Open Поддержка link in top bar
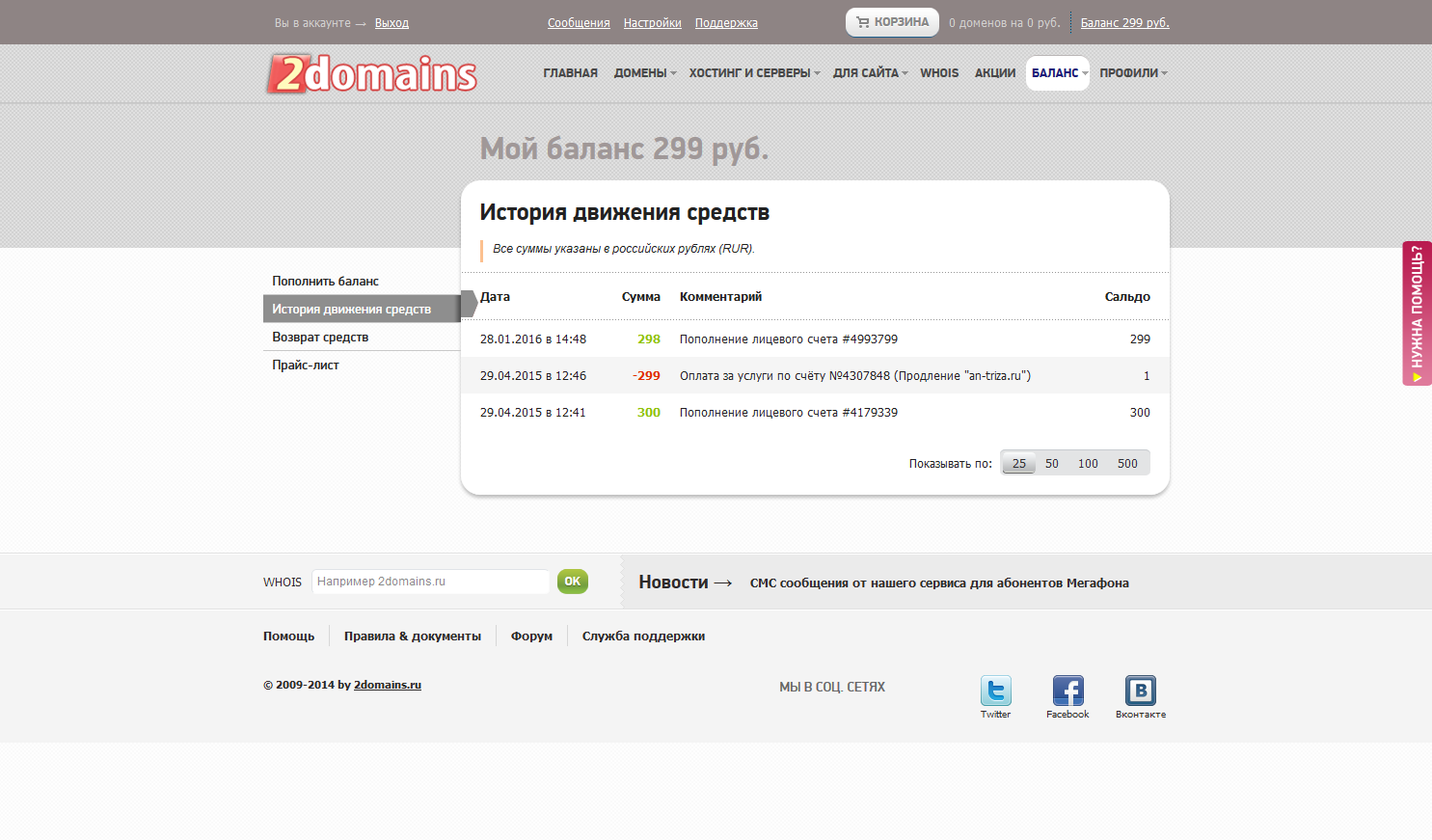This screenshot has height=840, width=1432. 726,23
